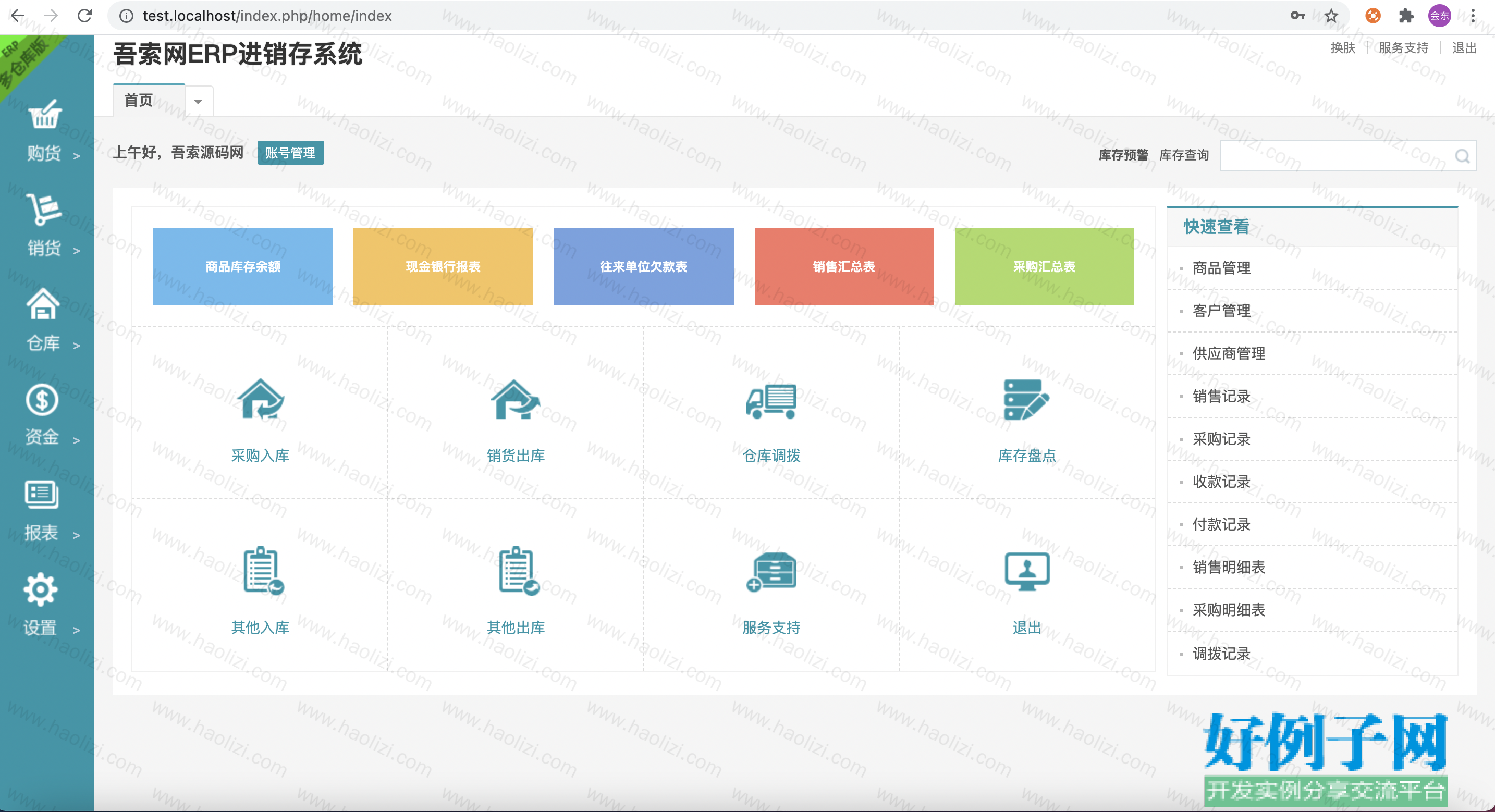Image resolution: width=1495 pixels, height=812 pixels.
Task: Open 销售记录 in quick view
Action: [1221, 397]
